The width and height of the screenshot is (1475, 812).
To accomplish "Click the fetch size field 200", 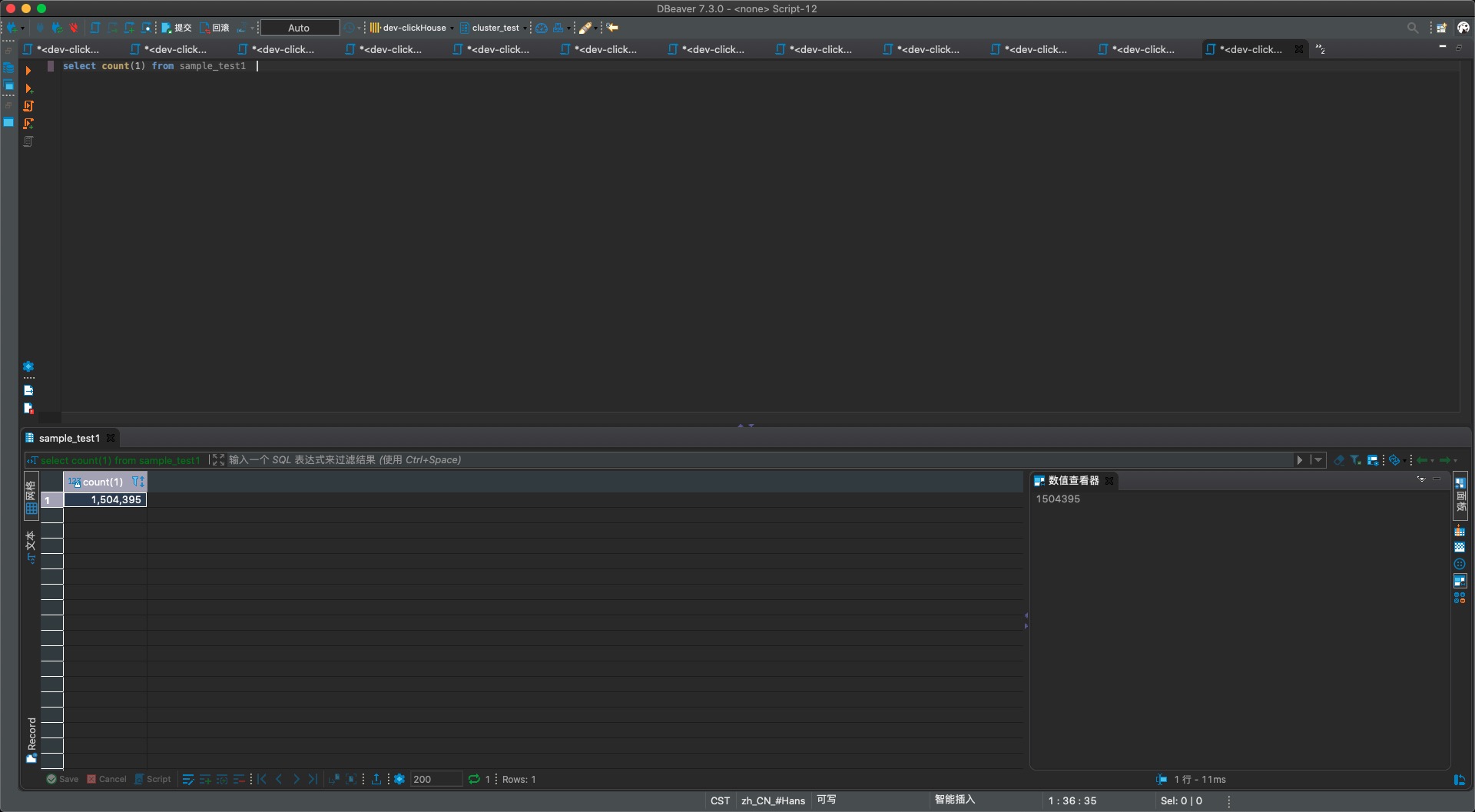I will pyautogui.click(x=436, y=779).
